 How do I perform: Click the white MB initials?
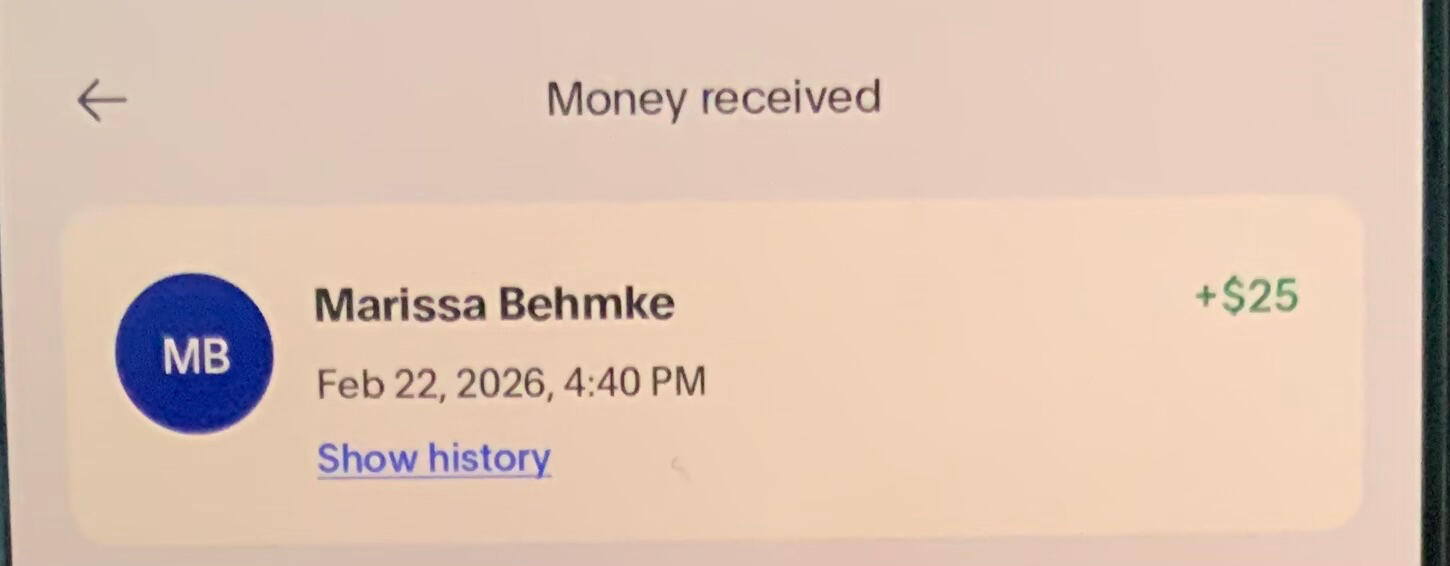[196, 357]
